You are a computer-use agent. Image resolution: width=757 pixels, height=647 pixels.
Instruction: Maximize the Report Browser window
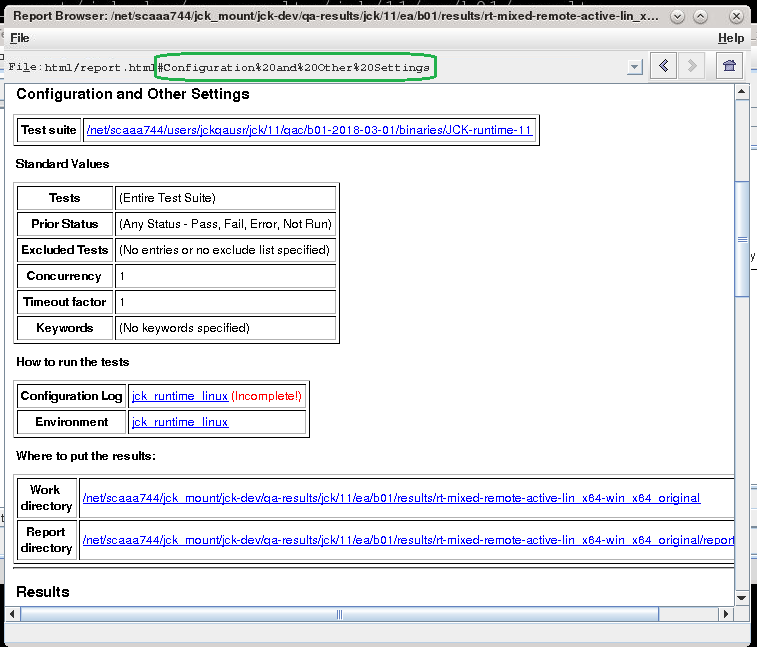pyautogui.click(x=707, y=17)
